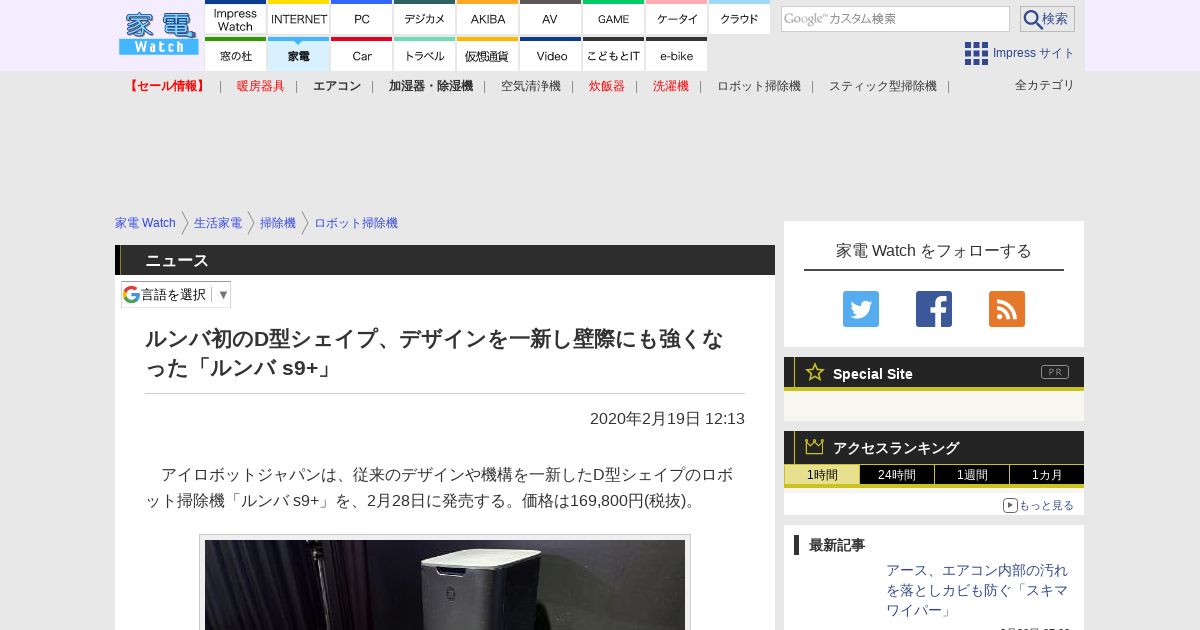Open the こどもとIT nav tab
This screenshot has width=1200, height=630.
pos(614,55)
